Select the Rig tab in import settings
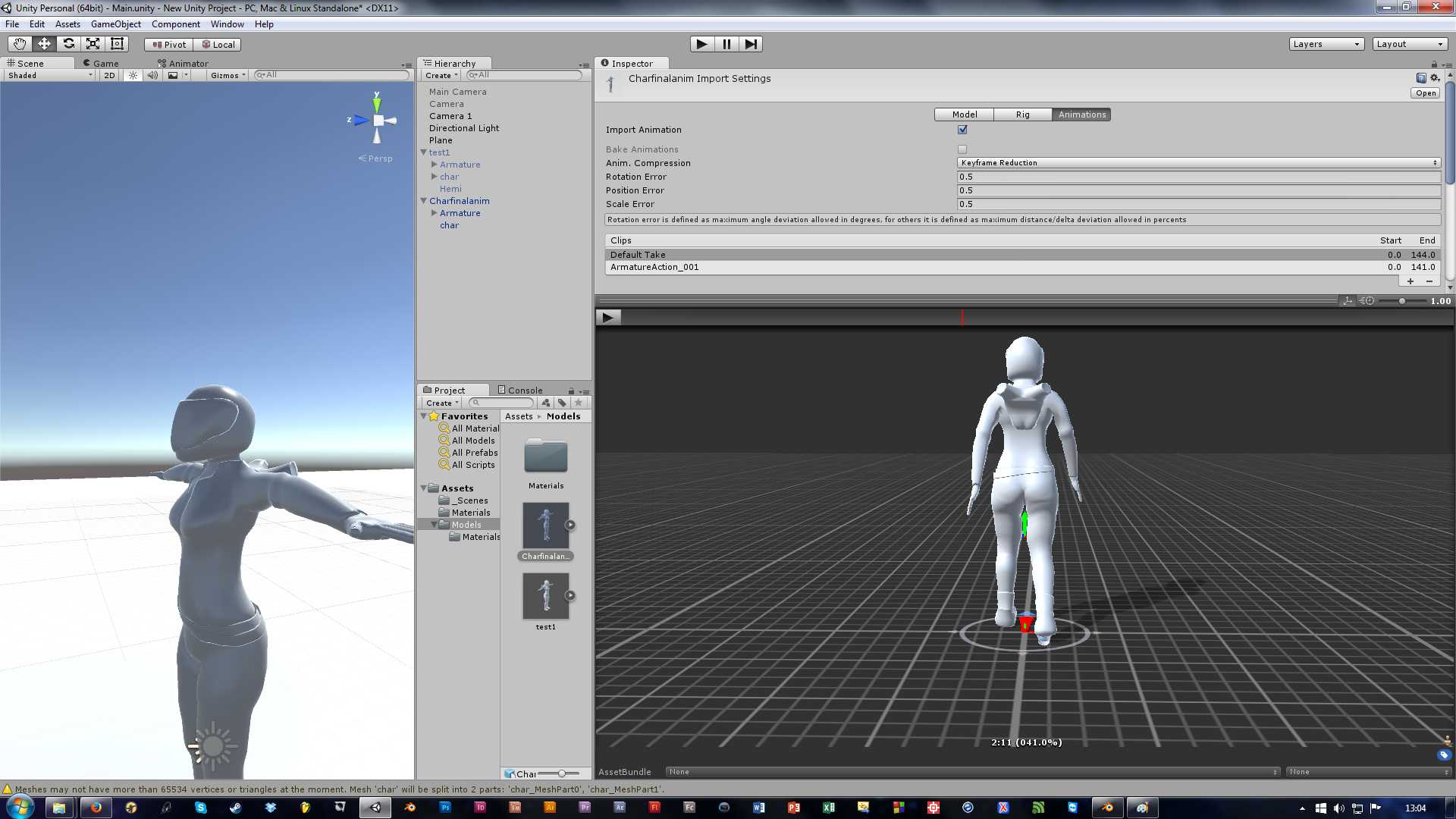The image size is (1456, 819). coord(1022,114)
